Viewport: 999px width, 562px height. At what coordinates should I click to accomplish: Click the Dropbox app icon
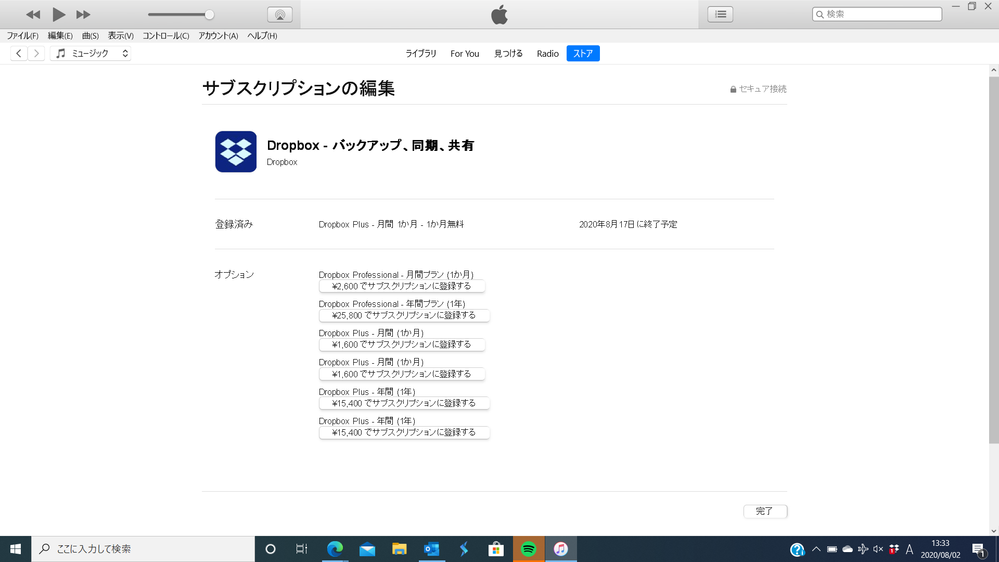tap(236, 152)
